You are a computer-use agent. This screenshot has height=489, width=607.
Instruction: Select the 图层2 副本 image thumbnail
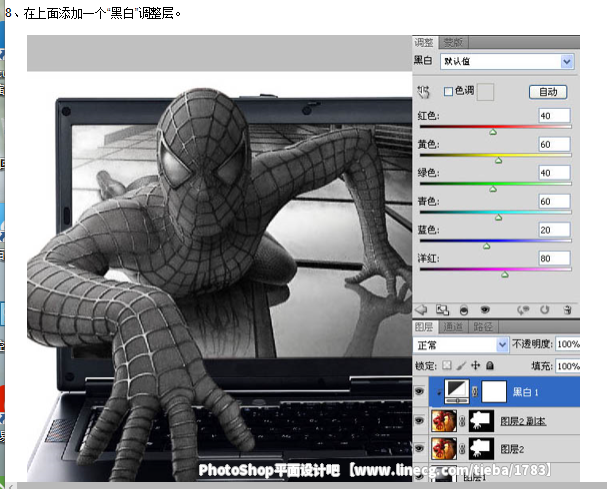coord(444,420)
